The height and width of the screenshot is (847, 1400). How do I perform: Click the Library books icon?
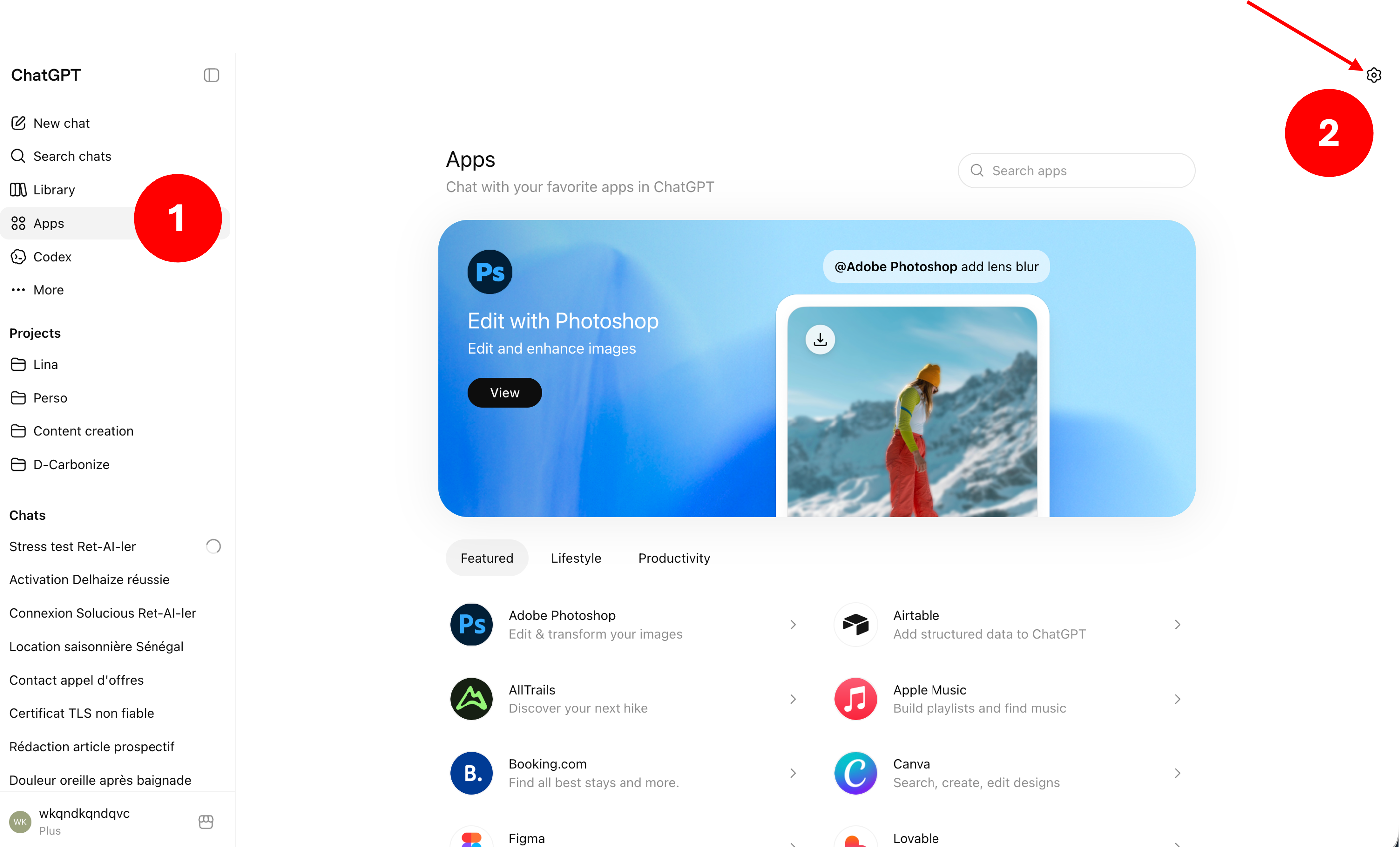tap(18, 190)
